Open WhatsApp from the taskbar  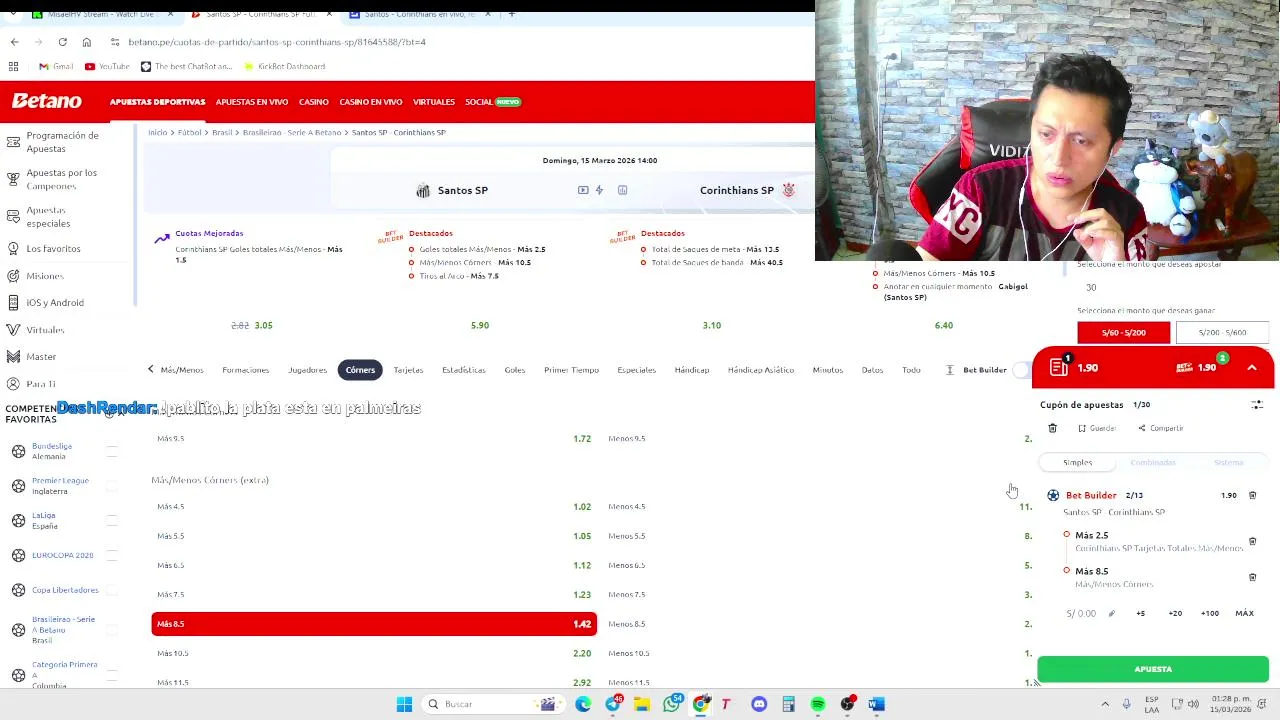[672, 704]
